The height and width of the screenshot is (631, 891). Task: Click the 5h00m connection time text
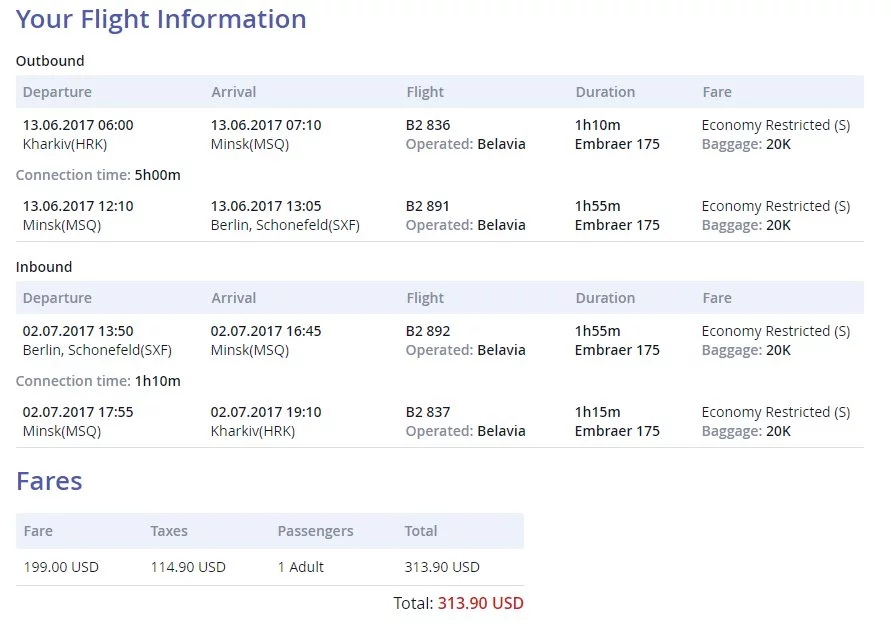157,175
